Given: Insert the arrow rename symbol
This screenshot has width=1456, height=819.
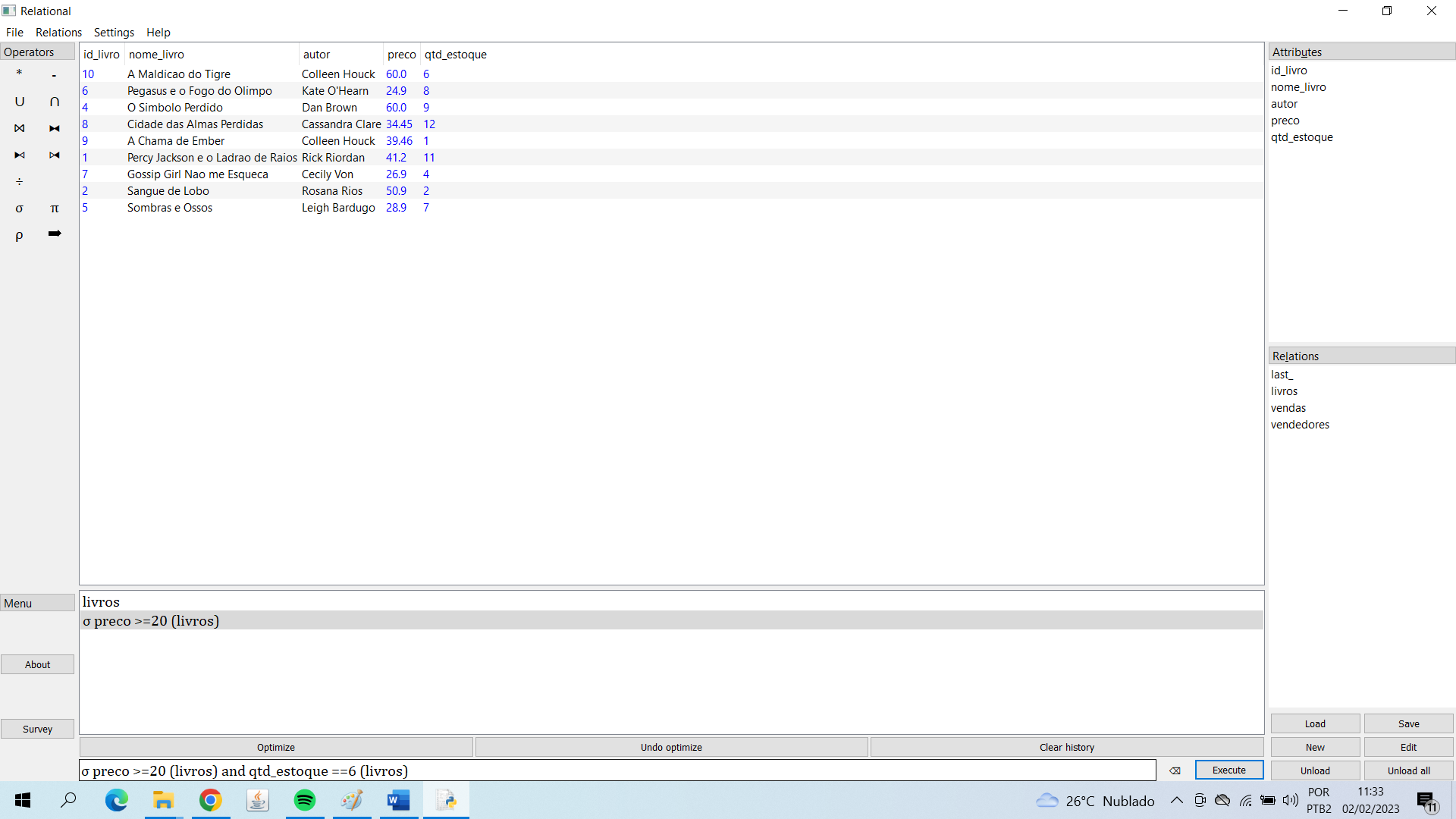Looking at the screenshot, I should tap(54, 234).
